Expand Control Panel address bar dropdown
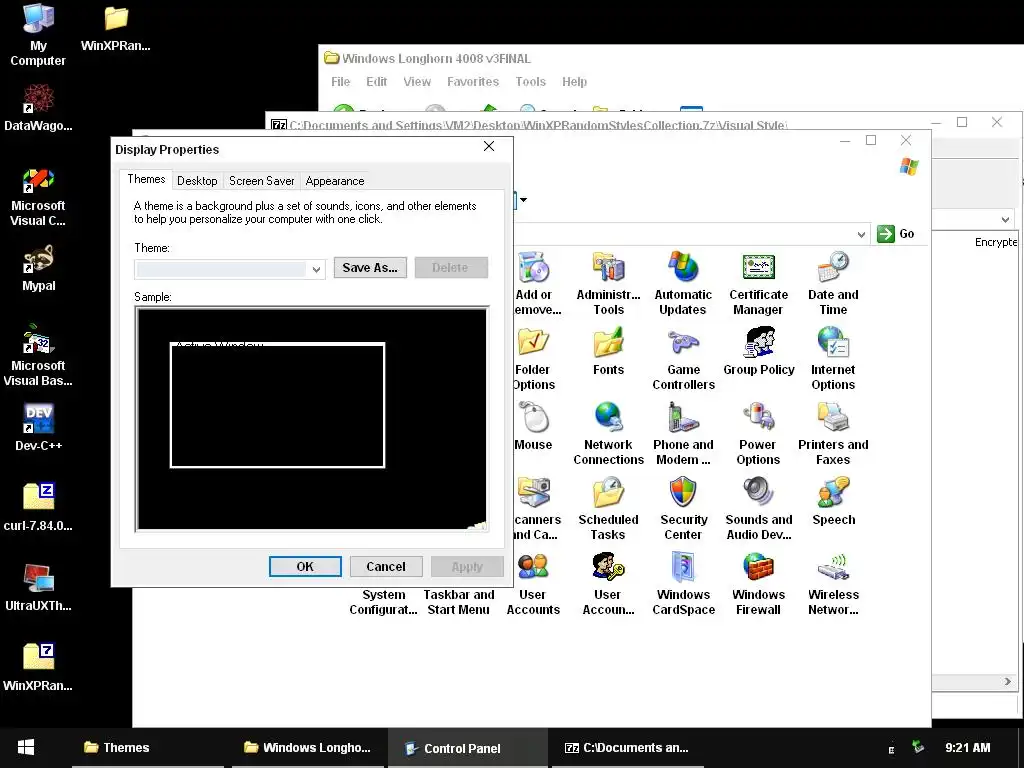Viewport: 1024px width, 768px height. pyautogui.click(x=861, y=234)
